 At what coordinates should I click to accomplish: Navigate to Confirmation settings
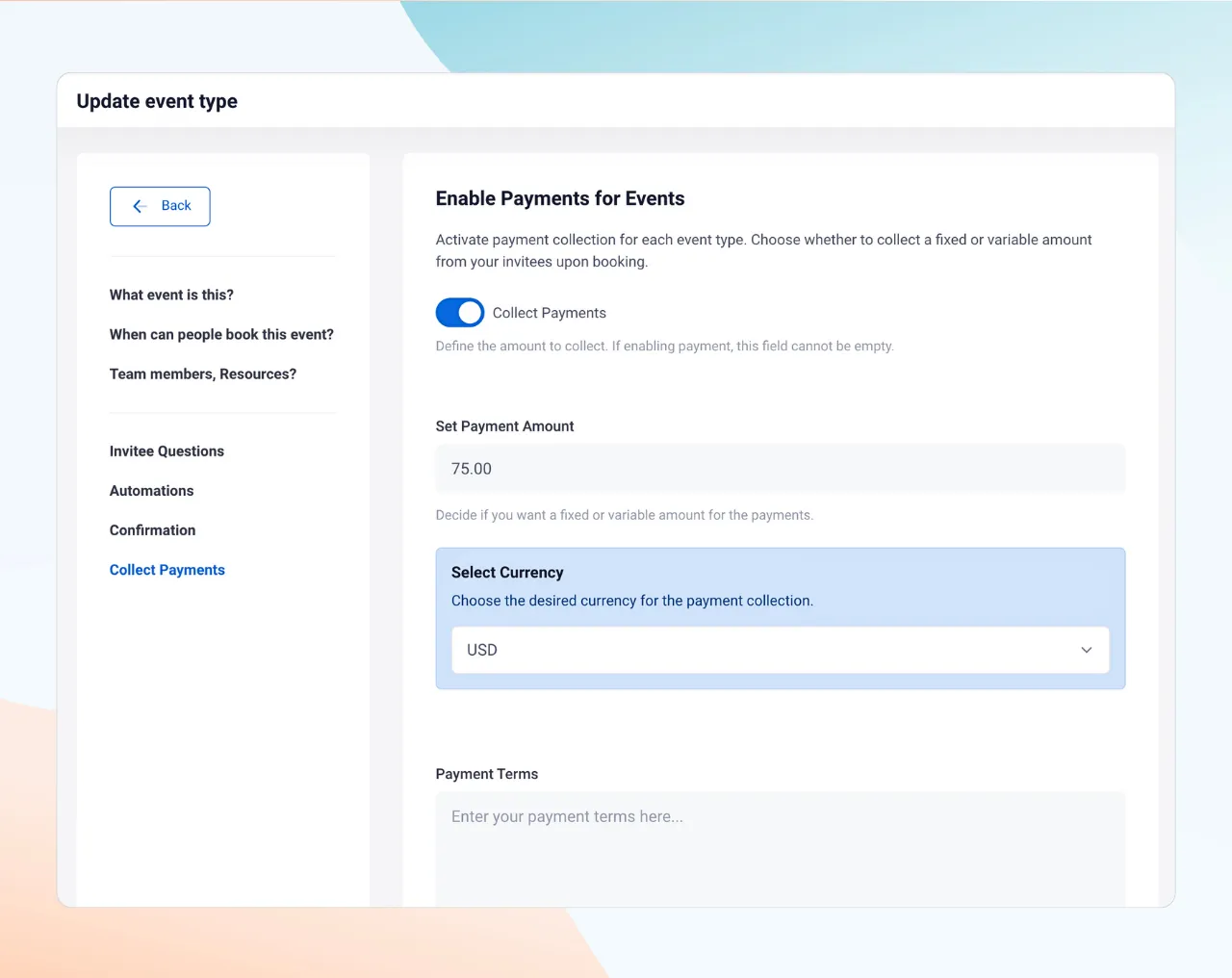(x=152, y=530)
